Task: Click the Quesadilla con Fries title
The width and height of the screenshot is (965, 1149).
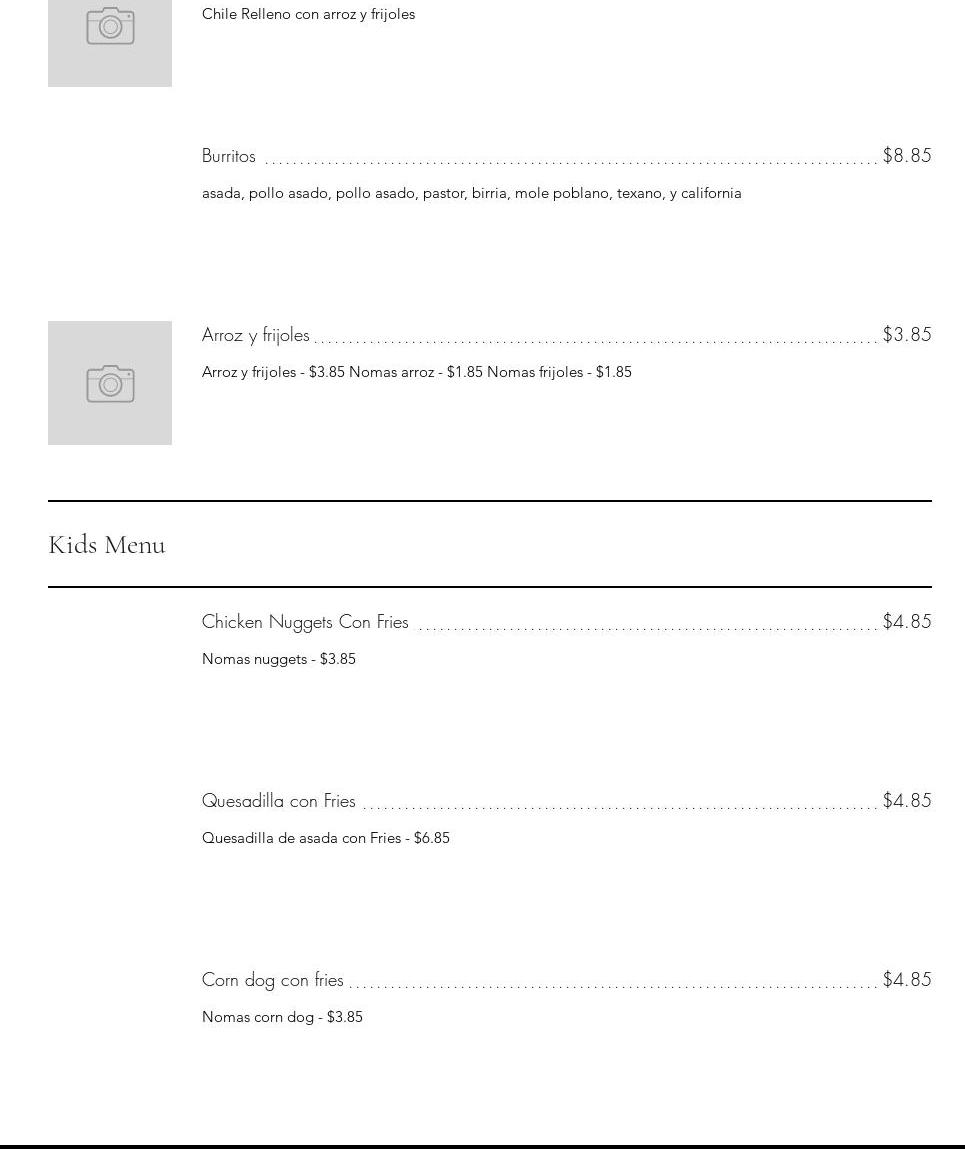Action: click(279, 801)
